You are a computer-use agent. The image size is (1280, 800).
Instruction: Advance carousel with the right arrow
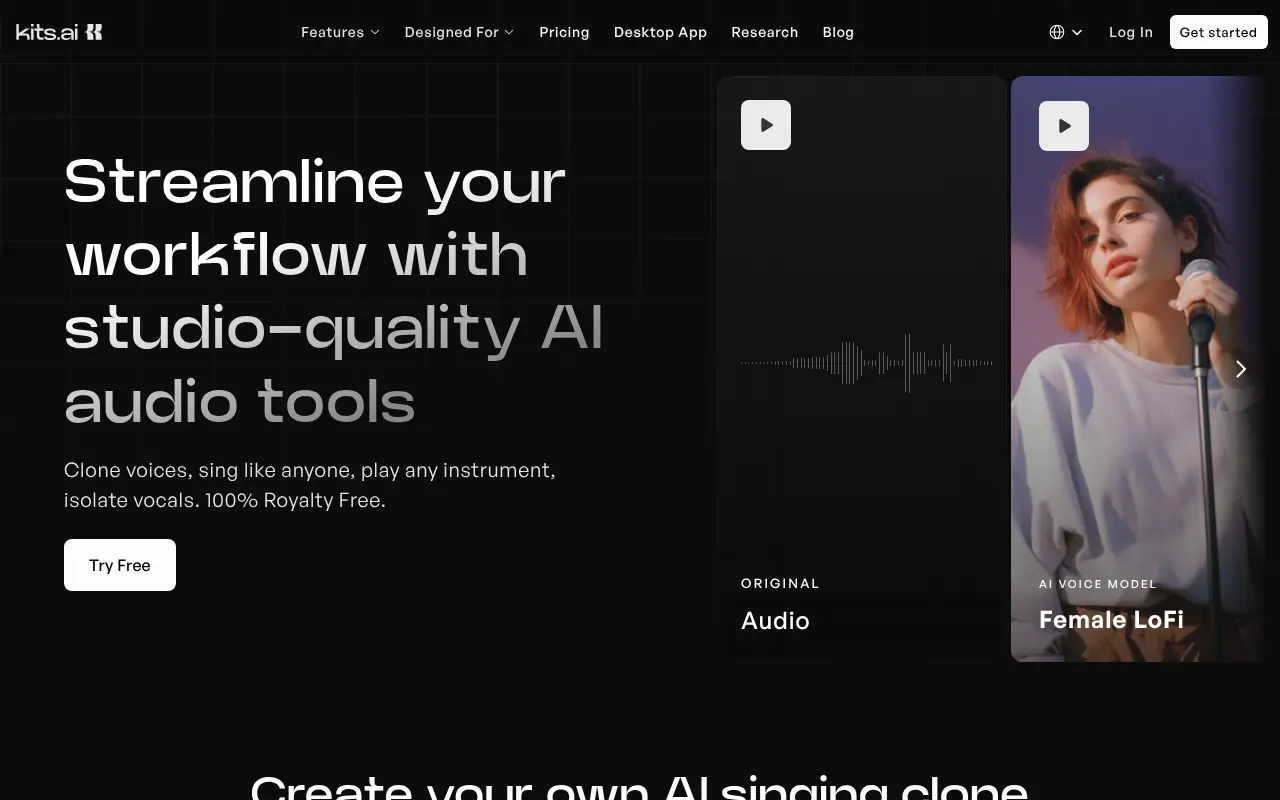coord(1240,369)
